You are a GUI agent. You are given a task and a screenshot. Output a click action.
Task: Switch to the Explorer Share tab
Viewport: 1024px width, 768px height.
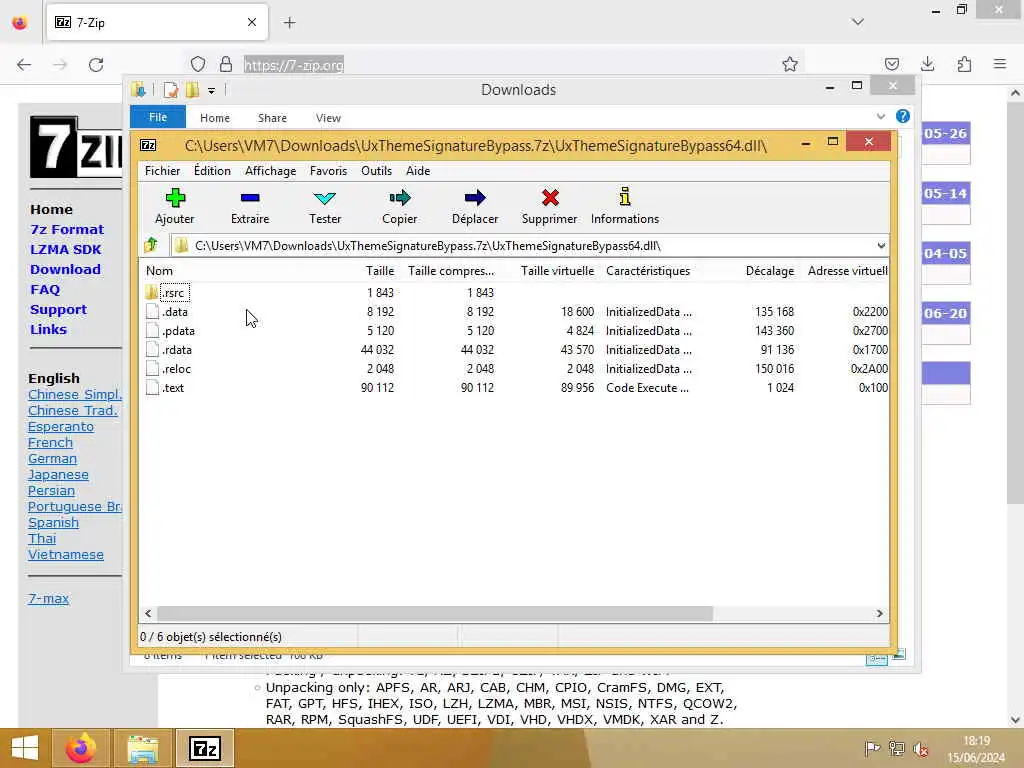point(272,118)
